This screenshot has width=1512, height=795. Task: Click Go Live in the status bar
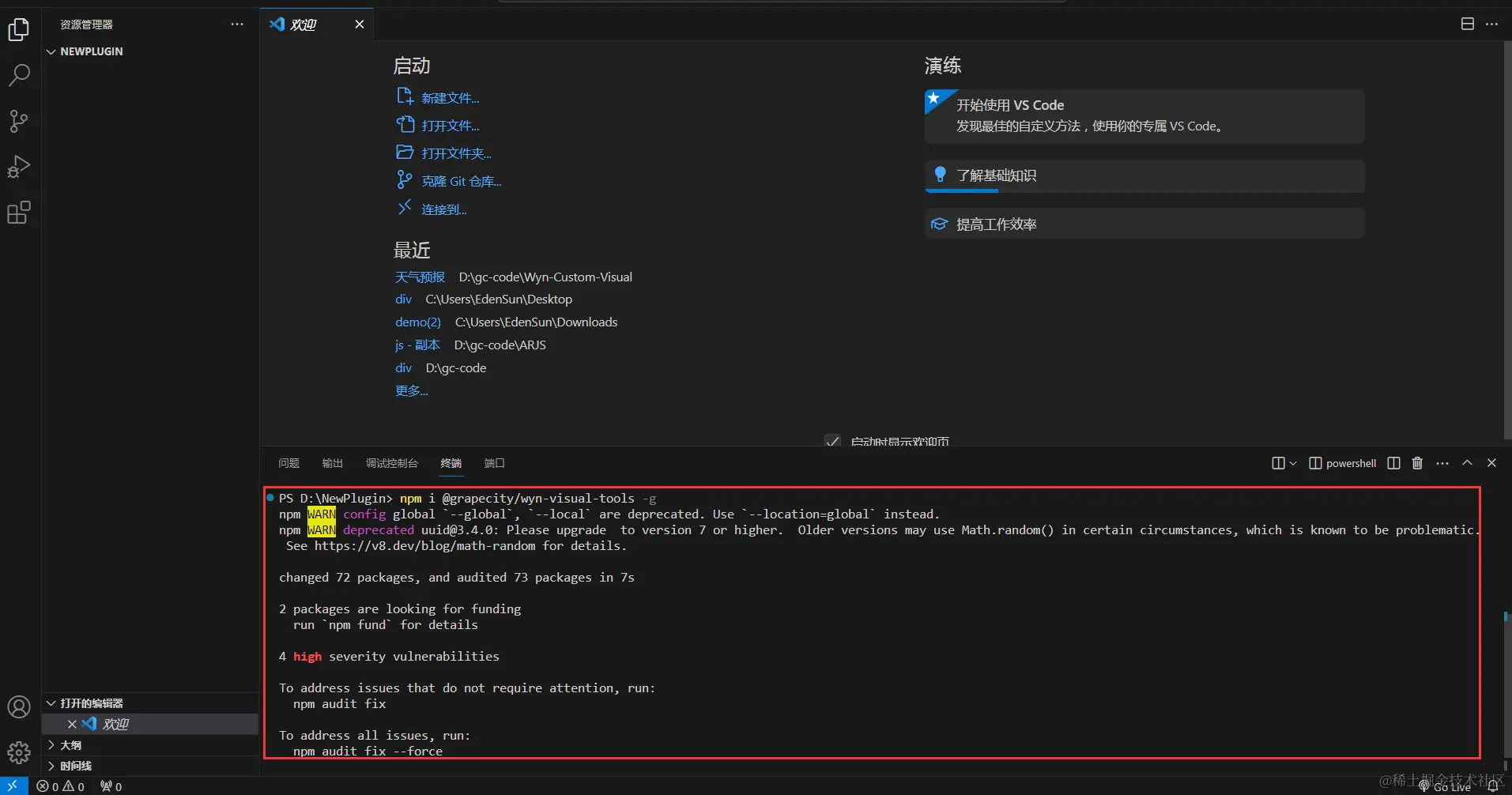click(1446, 787)
